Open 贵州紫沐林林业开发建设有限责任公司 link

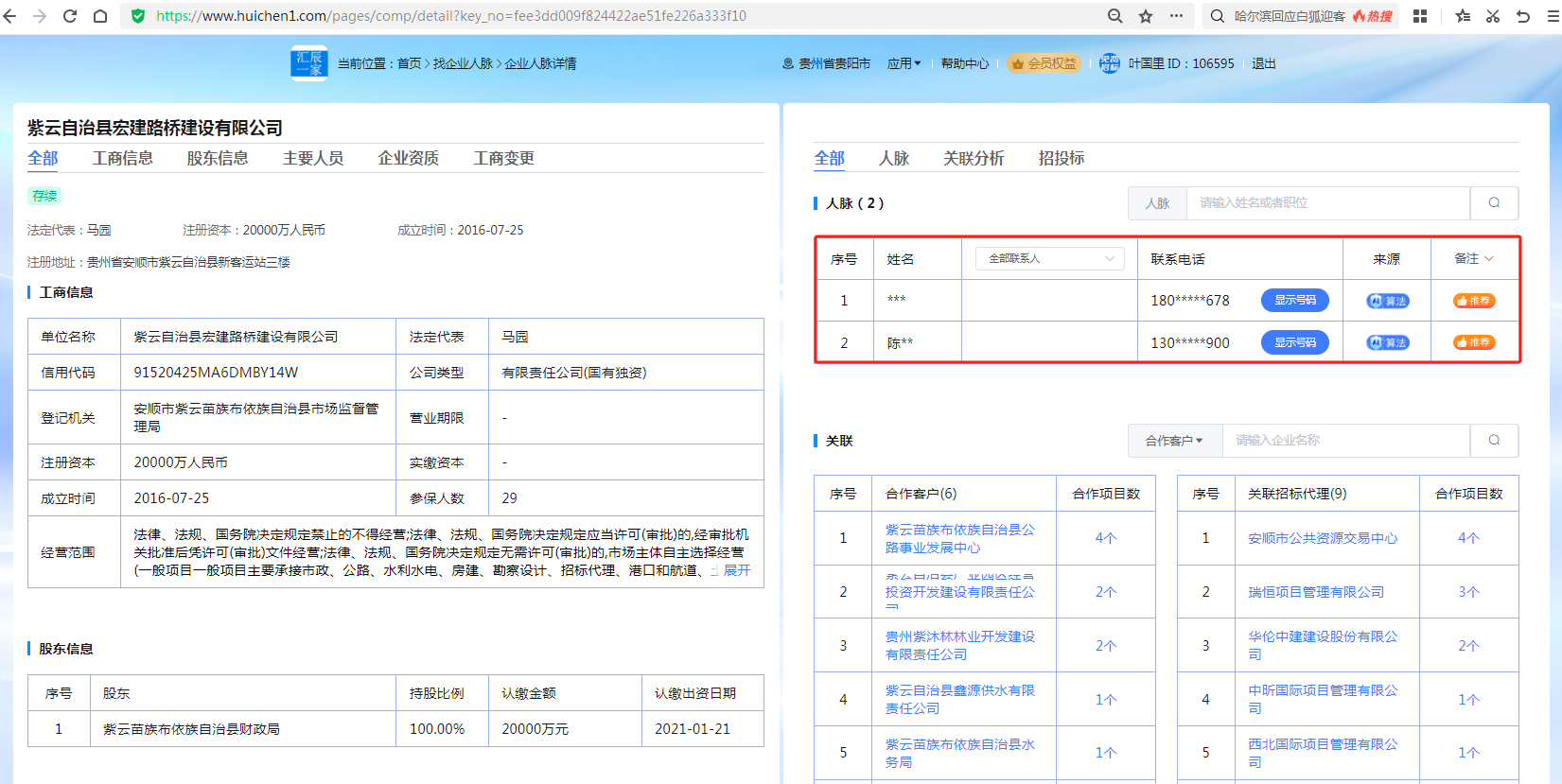[960, 645]
